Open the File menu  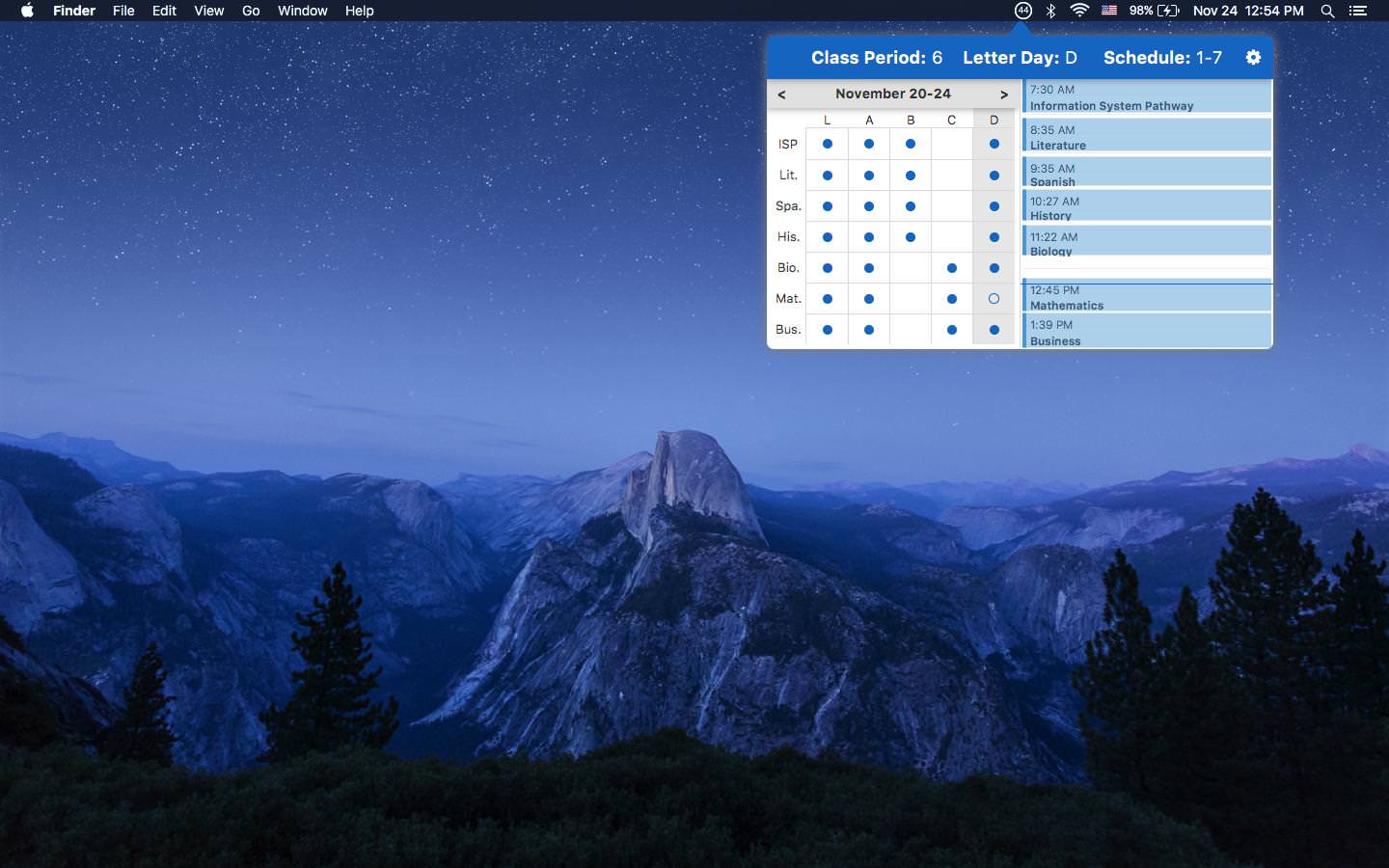[123, 11]
